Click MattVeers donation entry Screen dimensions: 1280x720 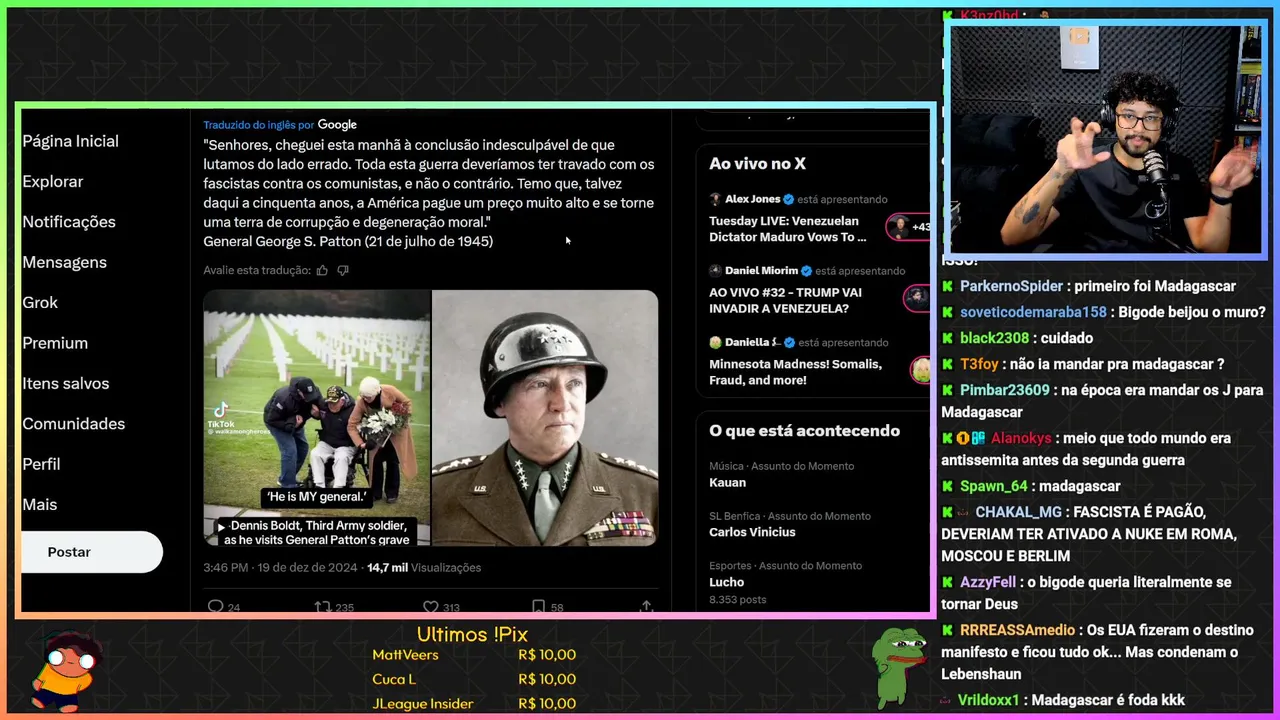tap(474, 655)
